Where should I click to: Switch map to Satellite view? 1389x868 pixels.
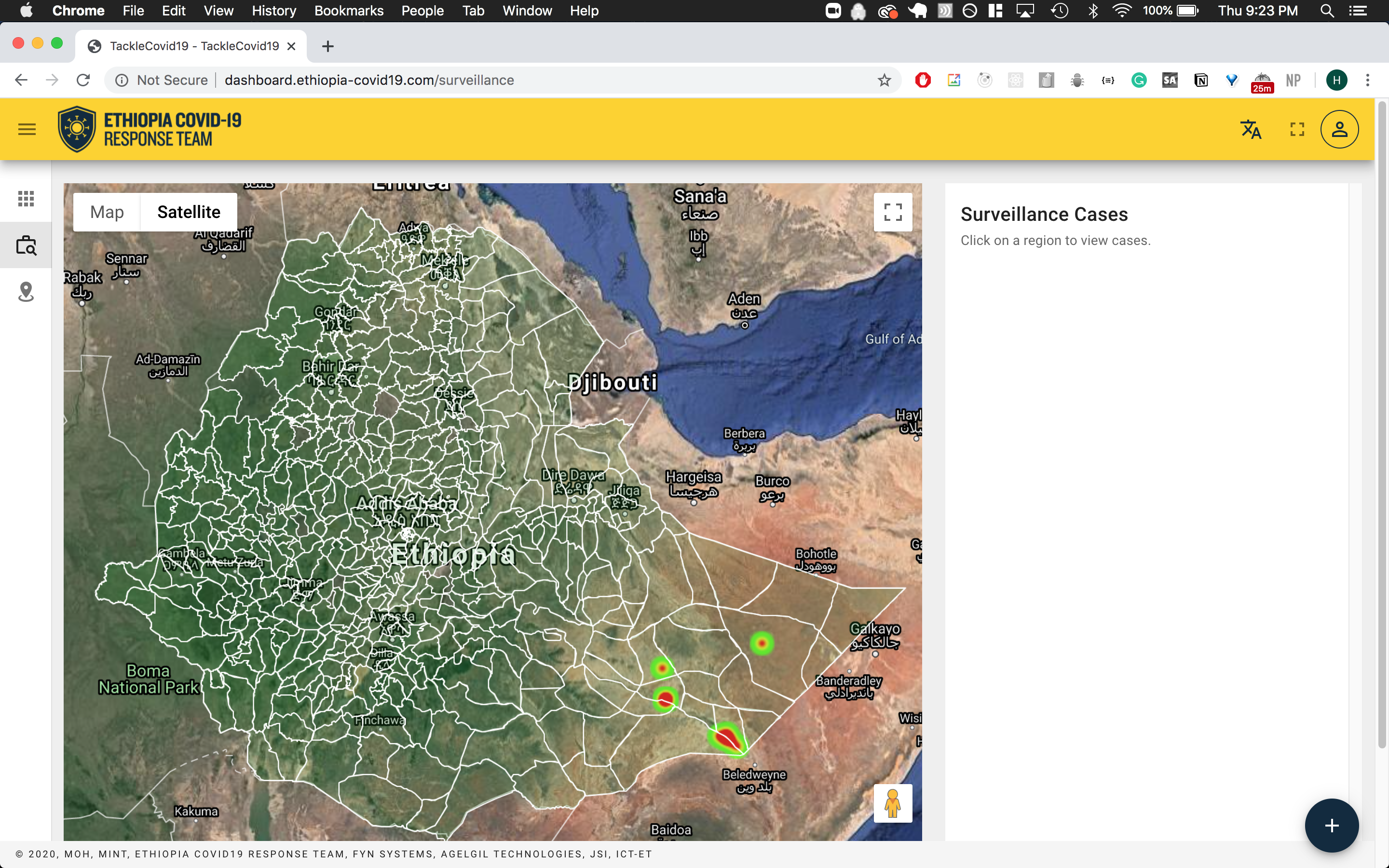[x=188, y=212]
